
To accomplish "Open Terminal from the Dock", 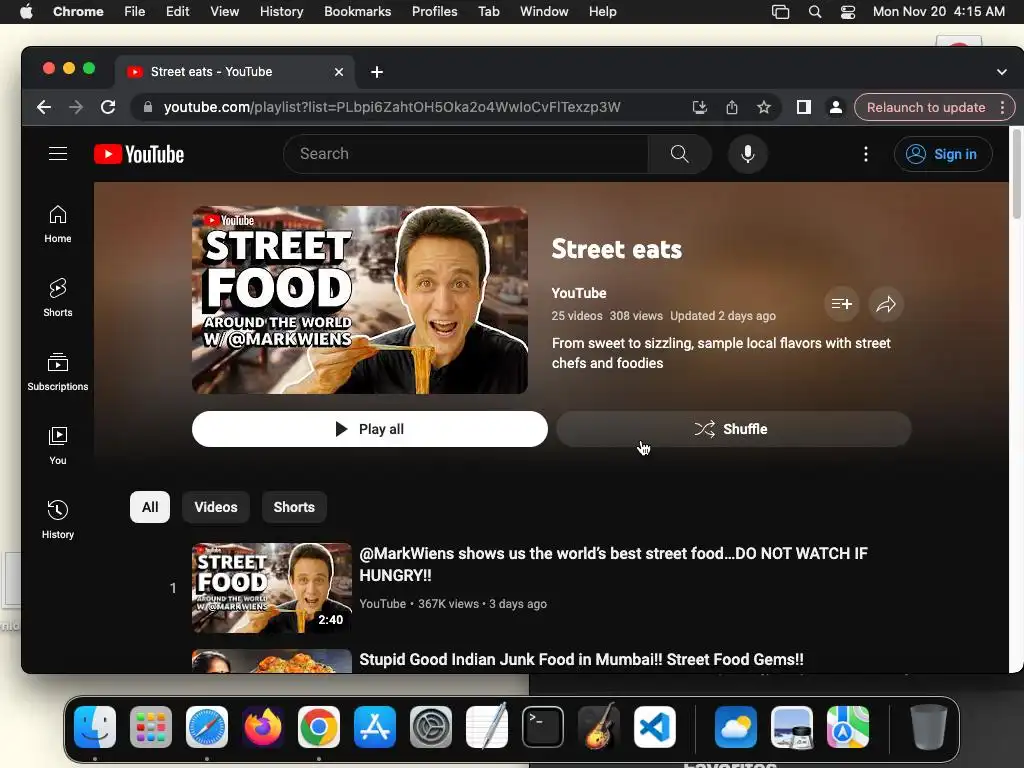I will click(x=543, y=727).
